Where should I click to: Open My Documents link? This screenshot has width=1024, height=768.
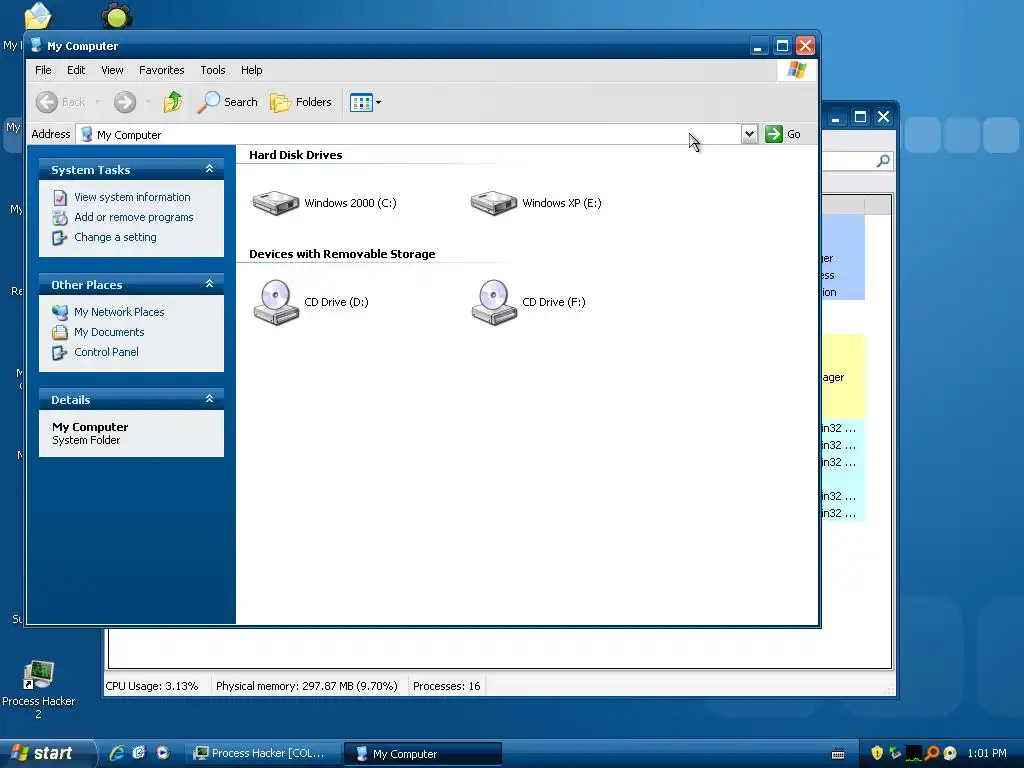pos(109,332)
